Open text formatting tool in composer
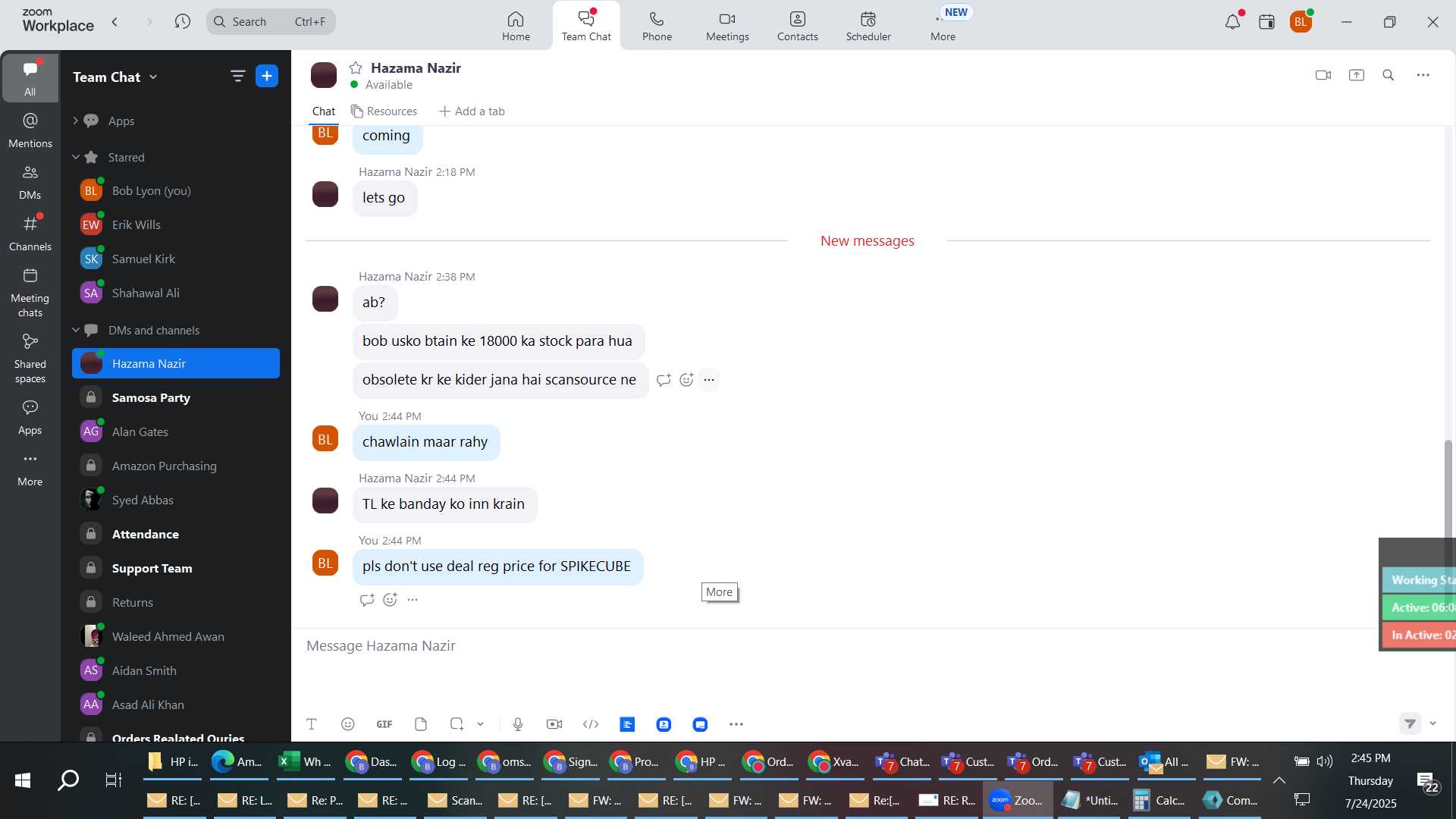This screenshot has width=1456, height=819. (x=312, y=724)
